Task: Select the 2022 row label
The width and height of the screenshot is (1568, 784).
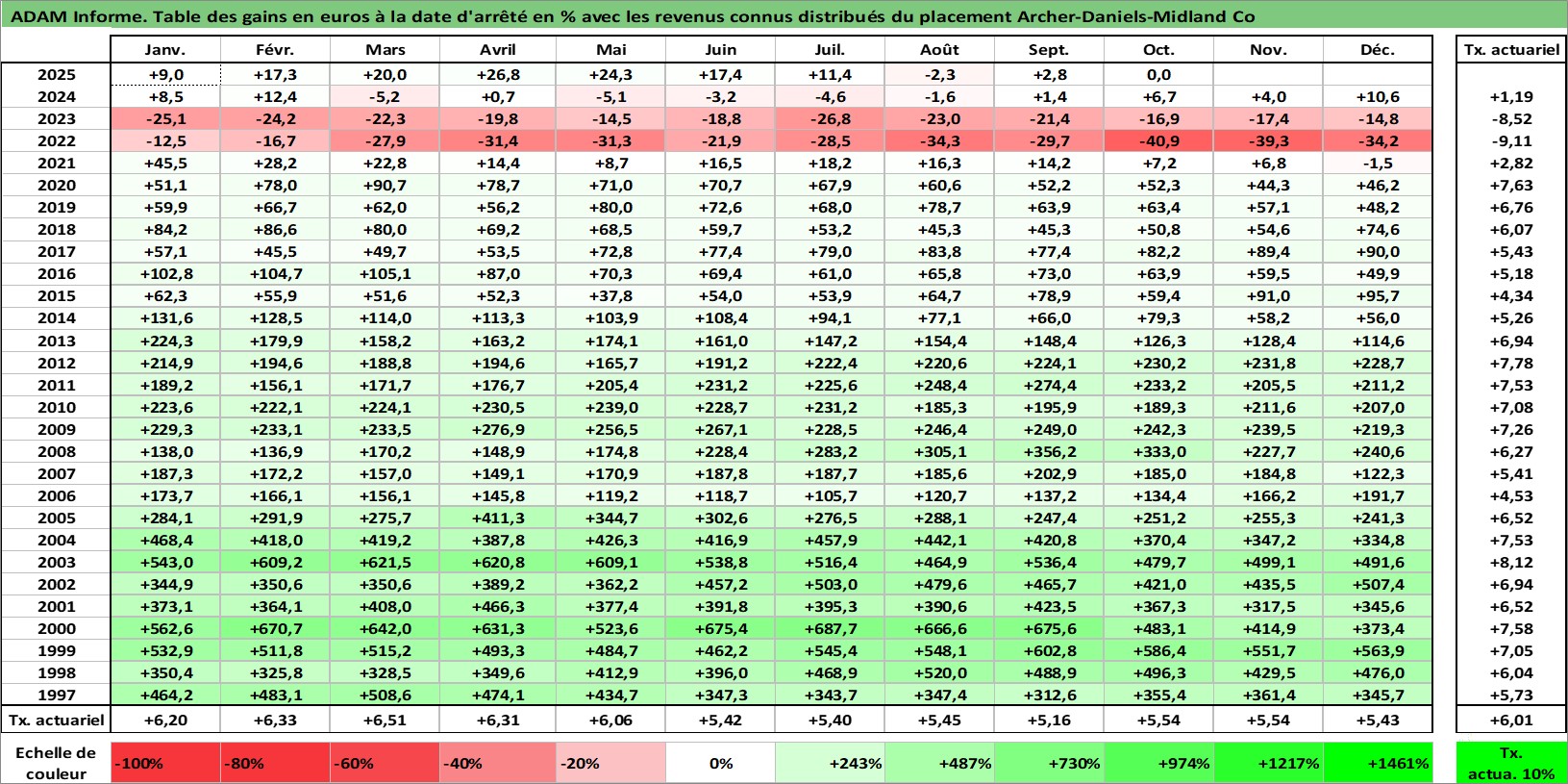Action: coord(56,141)
